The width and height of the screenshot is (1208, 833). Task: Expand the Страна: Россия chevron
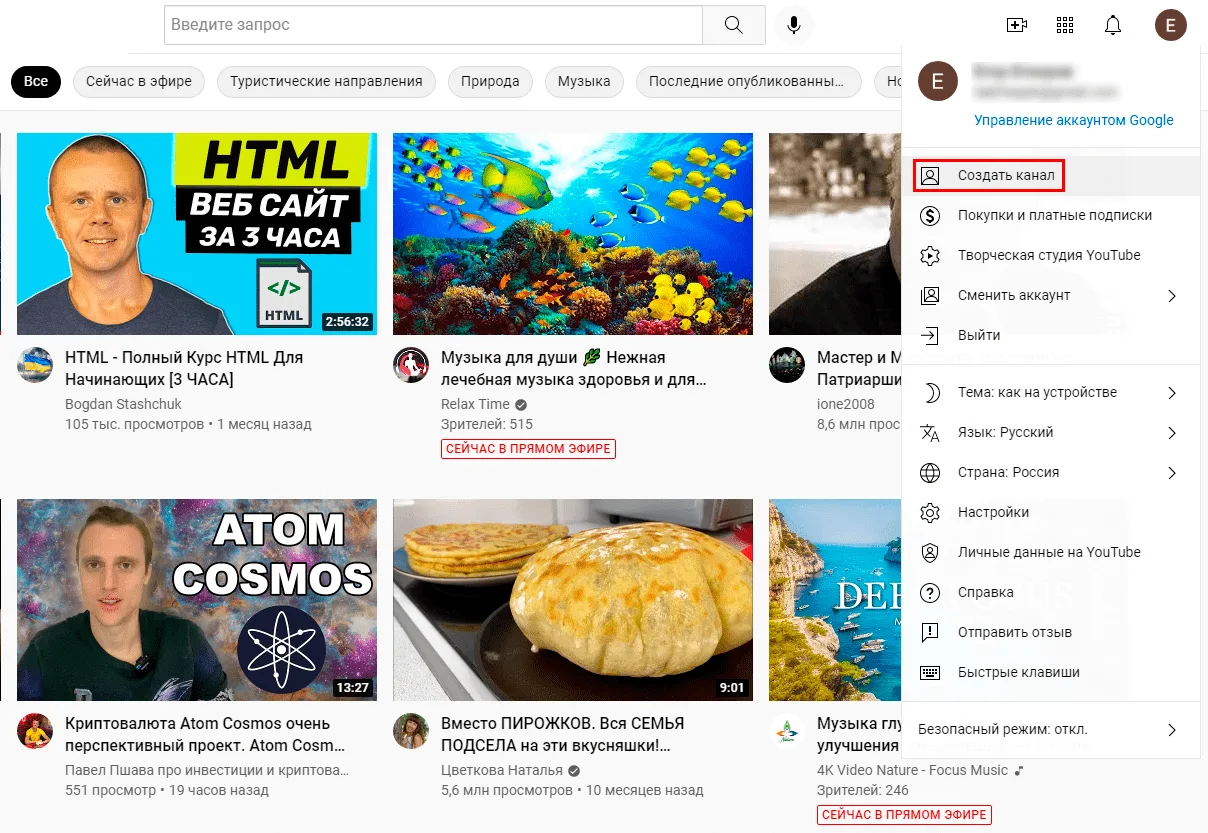pos(1172,473)
